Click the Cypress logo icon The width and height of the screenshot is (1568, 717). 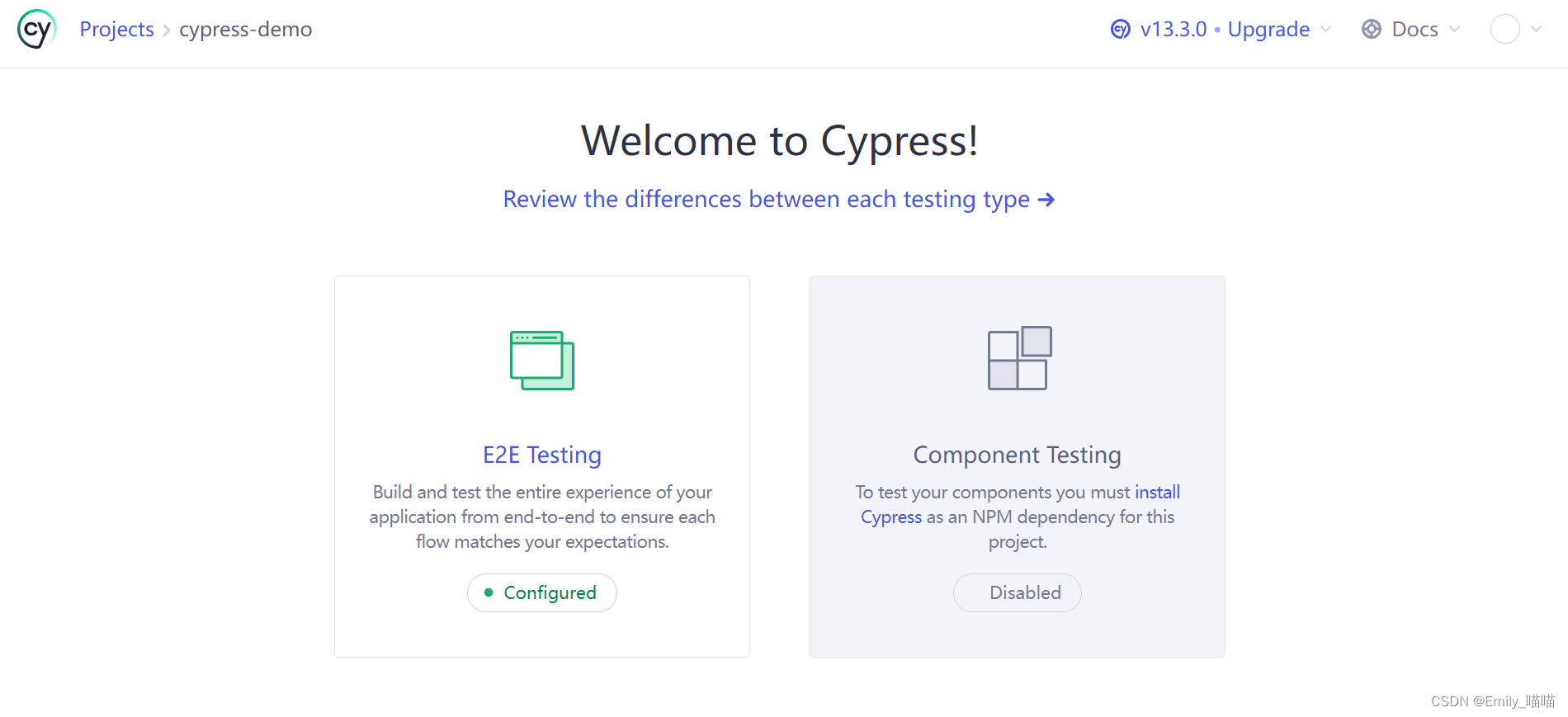(x=37, y=30)
